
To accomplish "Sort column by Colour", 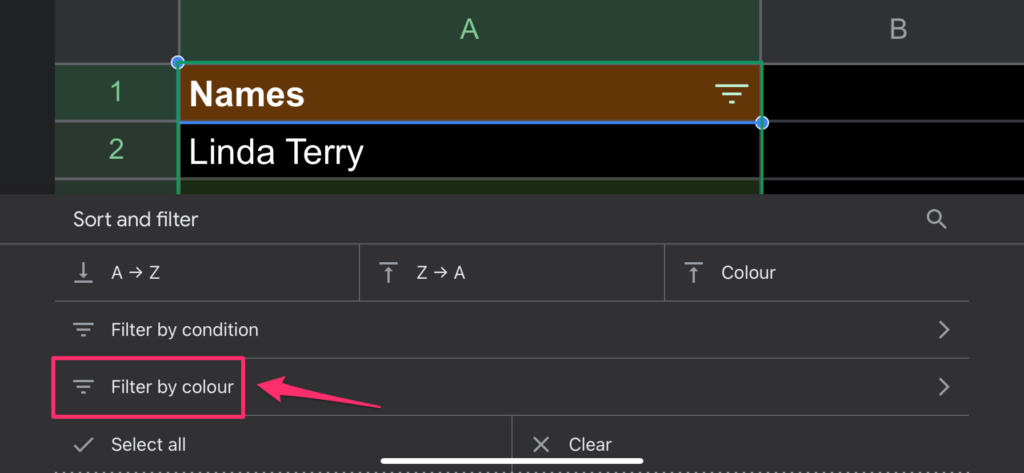I will [x=816, y=272].
